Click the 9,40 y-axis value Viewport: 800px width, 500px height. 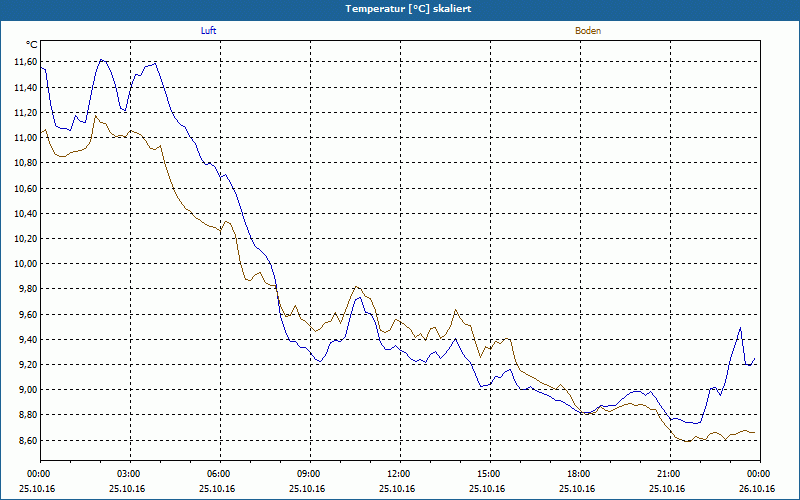[x=29, y=340]
